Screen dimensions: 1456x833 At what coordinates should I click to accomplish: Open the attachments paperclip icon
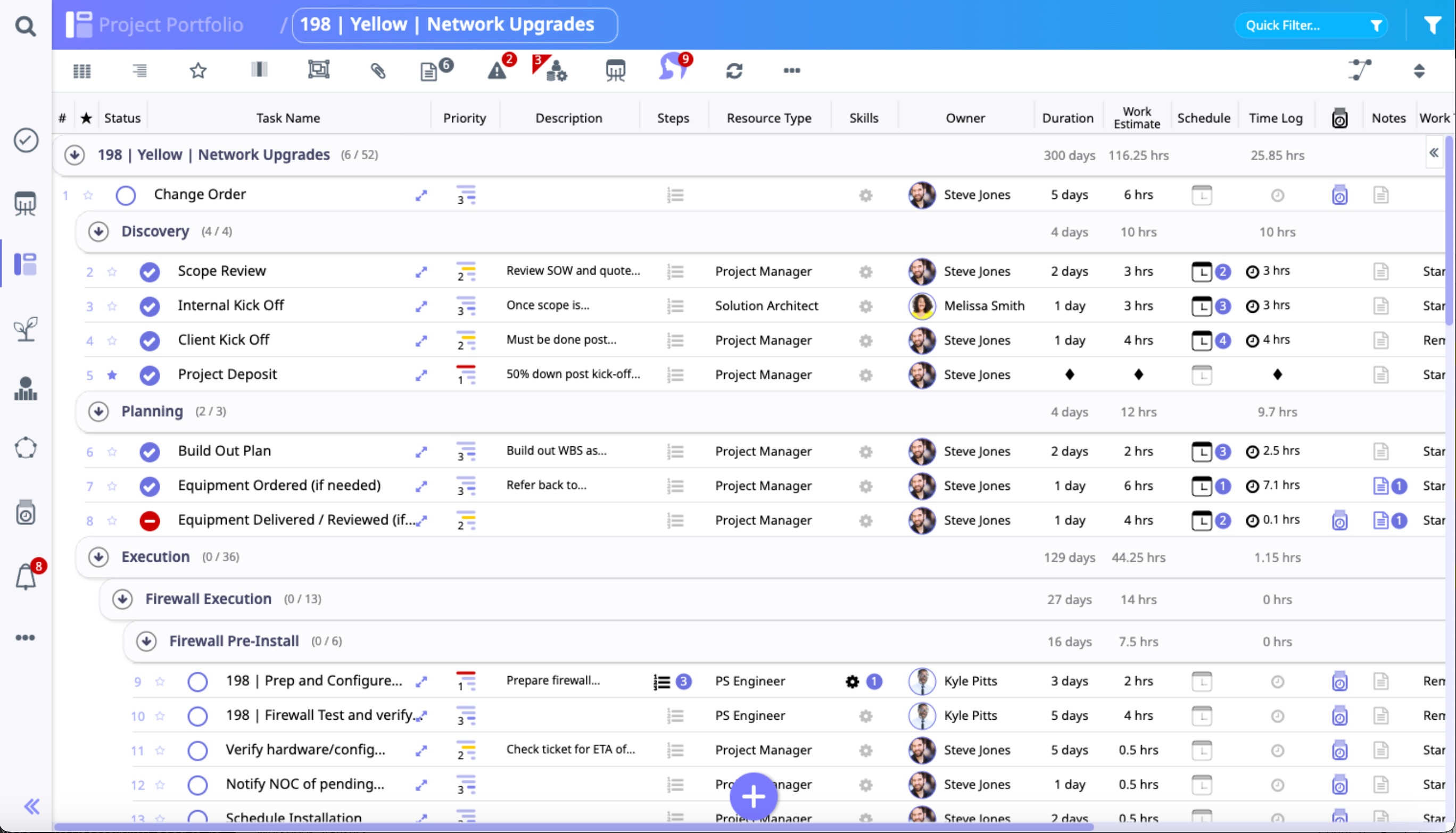(x=378, y=71)
